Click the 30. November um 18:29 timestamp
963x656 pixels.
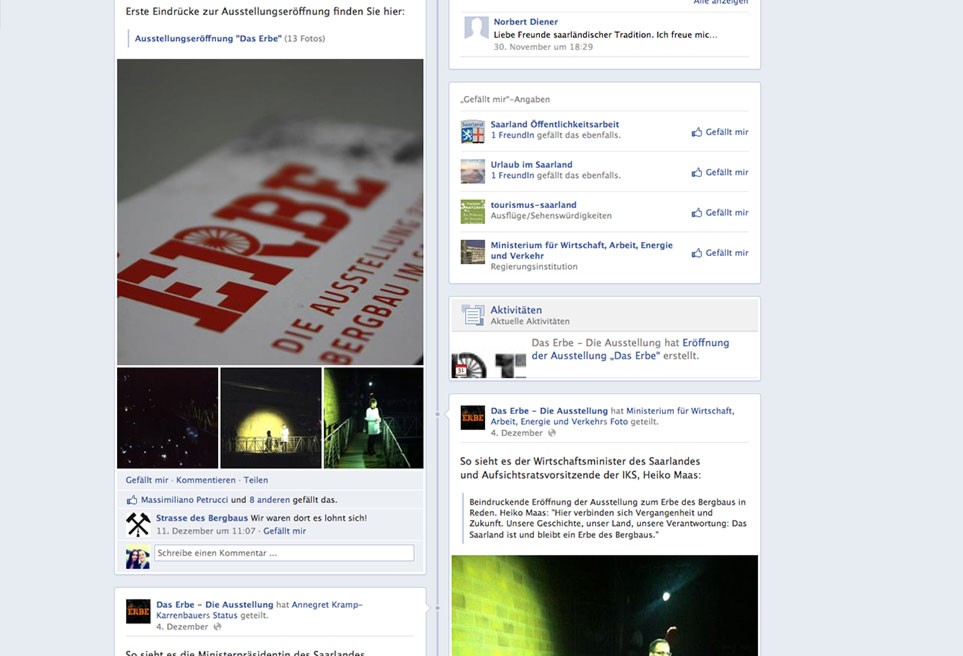tap(543, 47)
